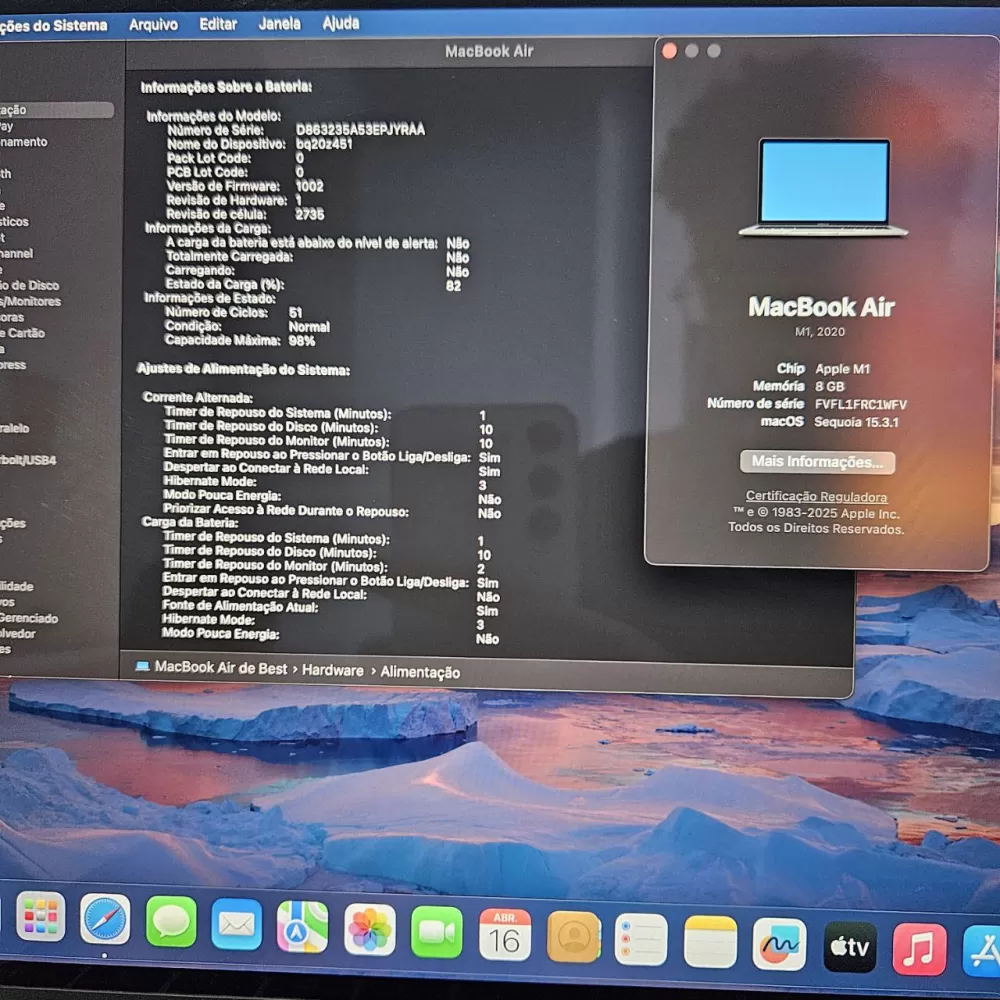Launch the Music app from the Dock
This screenshot has width=1000, height=1000.
point(919,950)
